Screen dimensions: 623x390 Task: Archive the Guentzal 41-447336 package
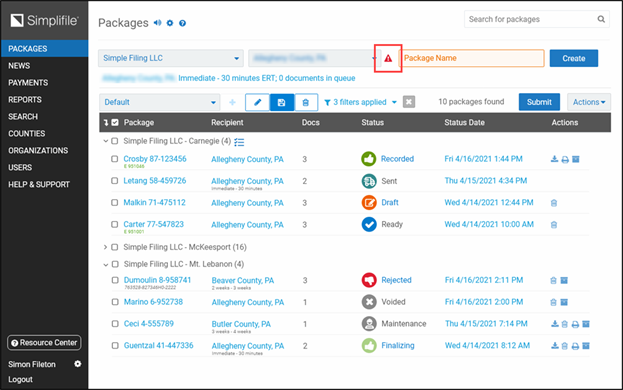point(586,346)
